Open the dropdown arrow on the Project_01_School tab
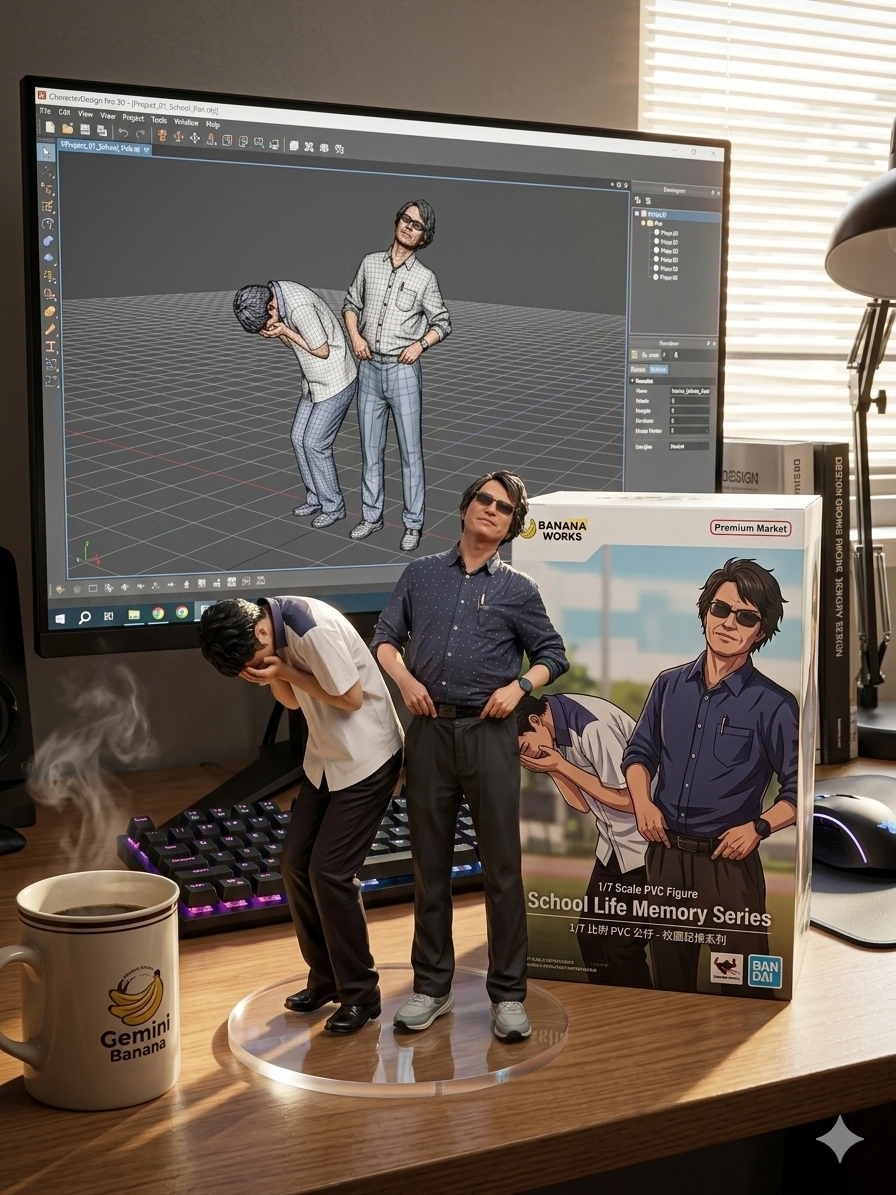The height and width of the screenshot is (1195, 896). click(x=147, y=150)
